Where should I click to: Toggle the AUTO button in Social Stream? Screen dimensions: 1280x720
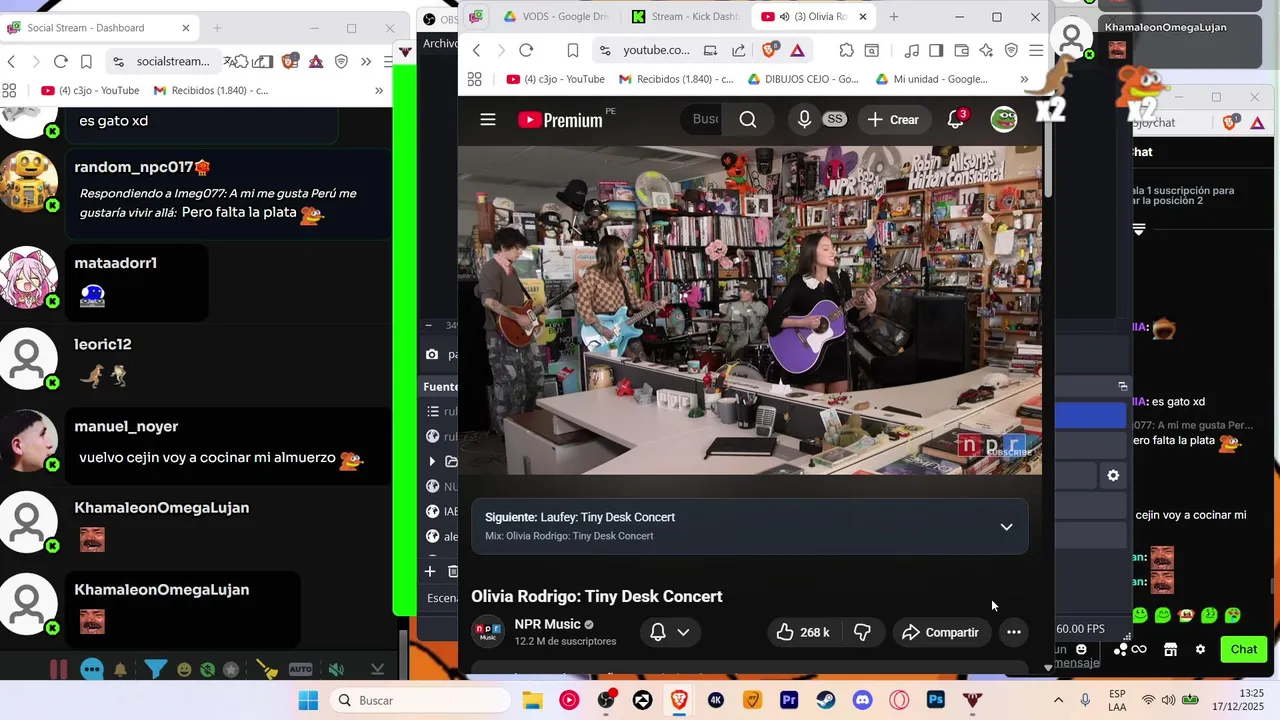pyautogui.click(x=301, y=669)
